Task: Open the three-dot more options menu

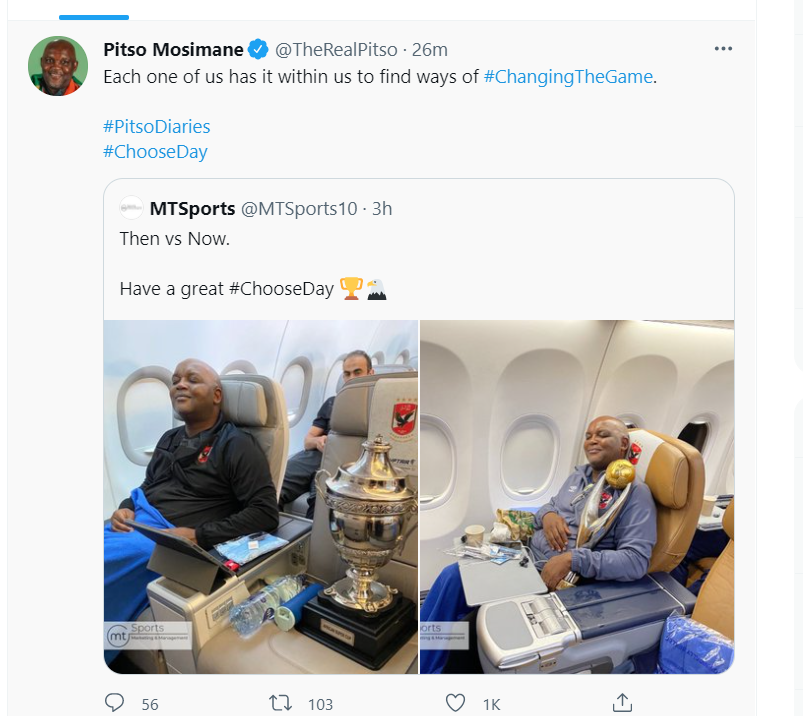Action: [723, 49]
